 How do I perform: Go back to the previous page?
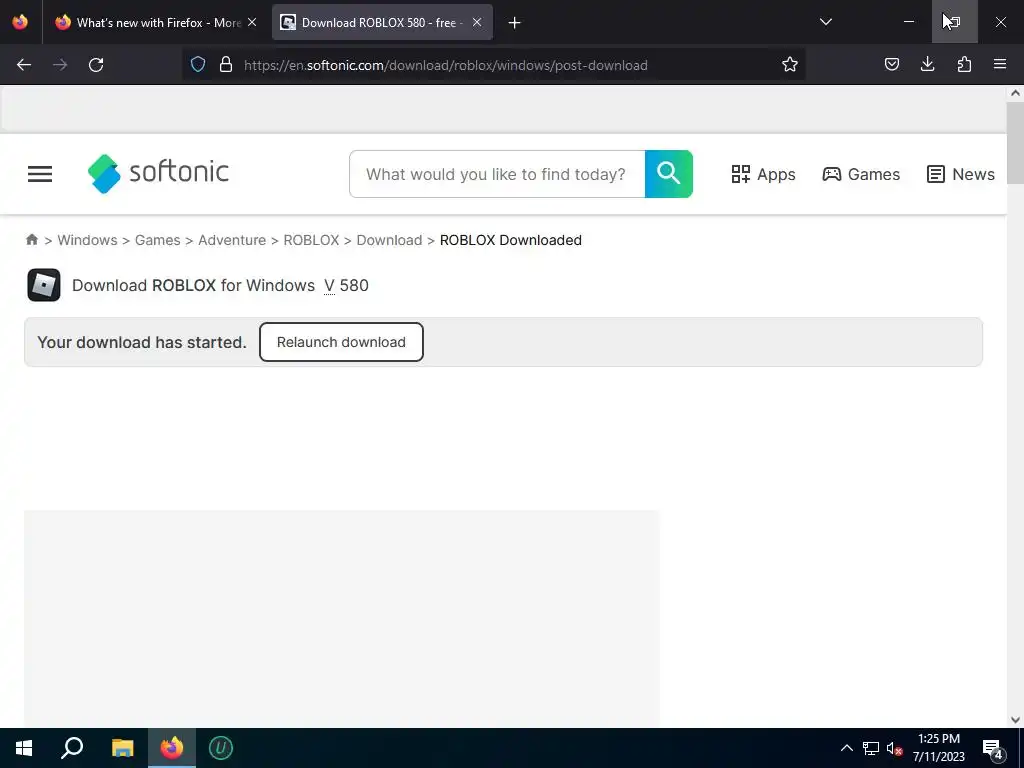click(x=24, y=65)
